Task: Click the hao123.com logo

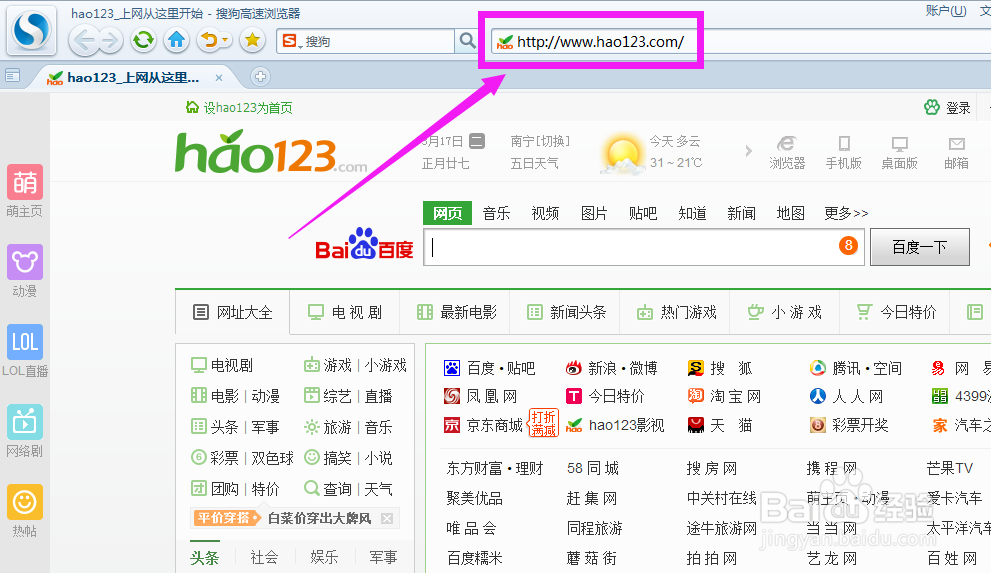Action: click(x=271, y=152)
